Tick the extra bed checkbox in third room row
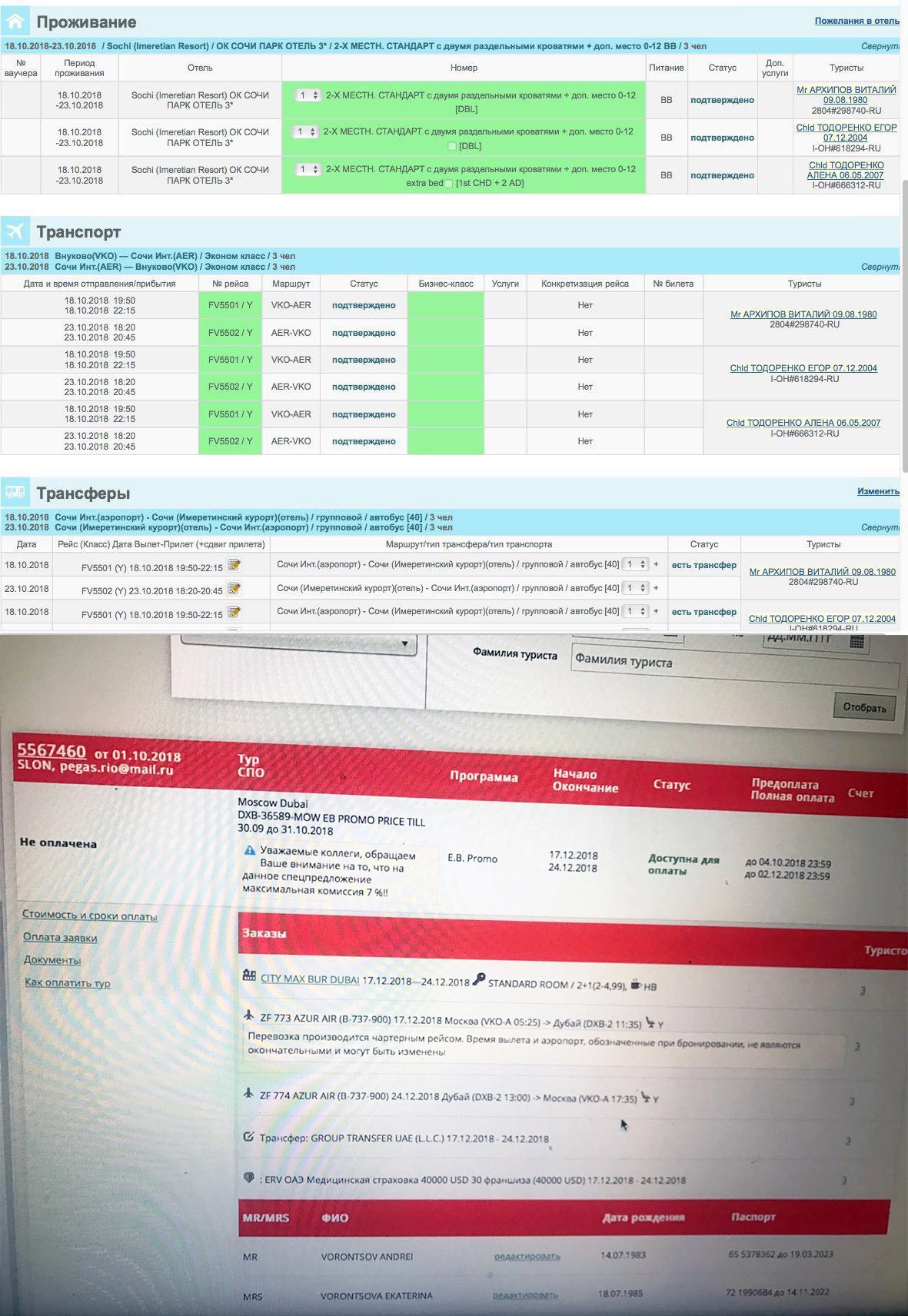Image resolution: width=908 pixels, height=1316 pixels. pos(449,184)
